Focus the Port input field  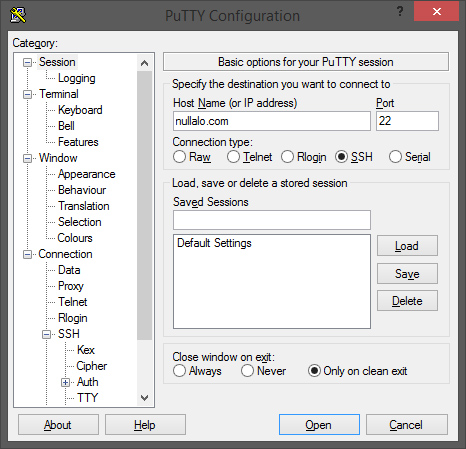[x=407, y=121]
